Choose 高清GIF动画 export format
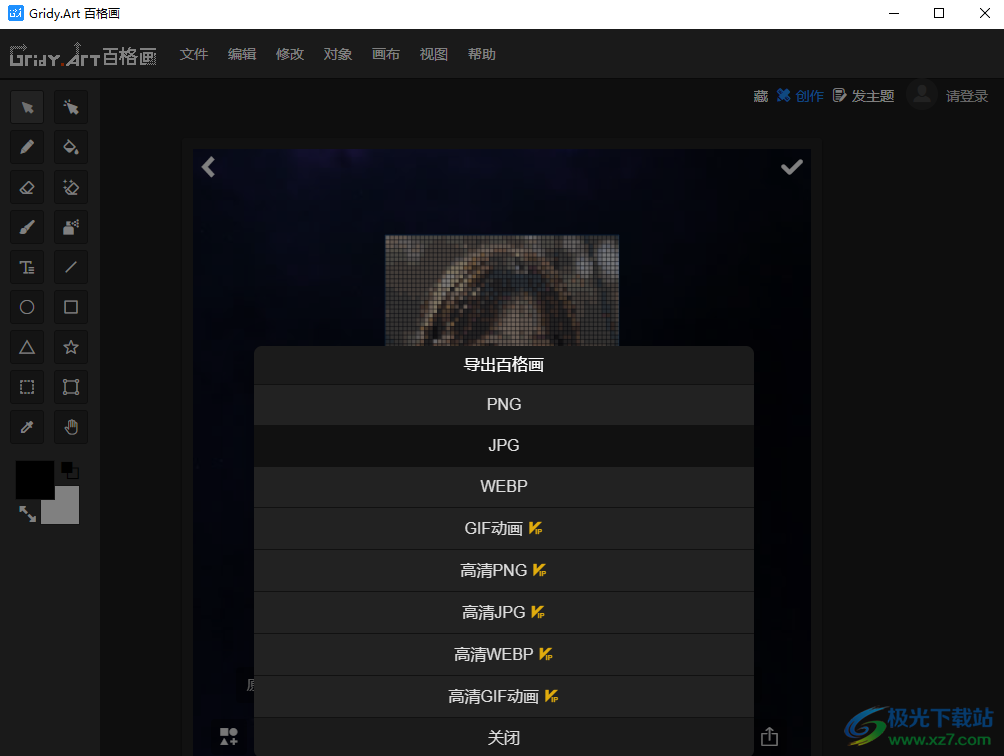 pyautogui.click(x=503, y=696)
